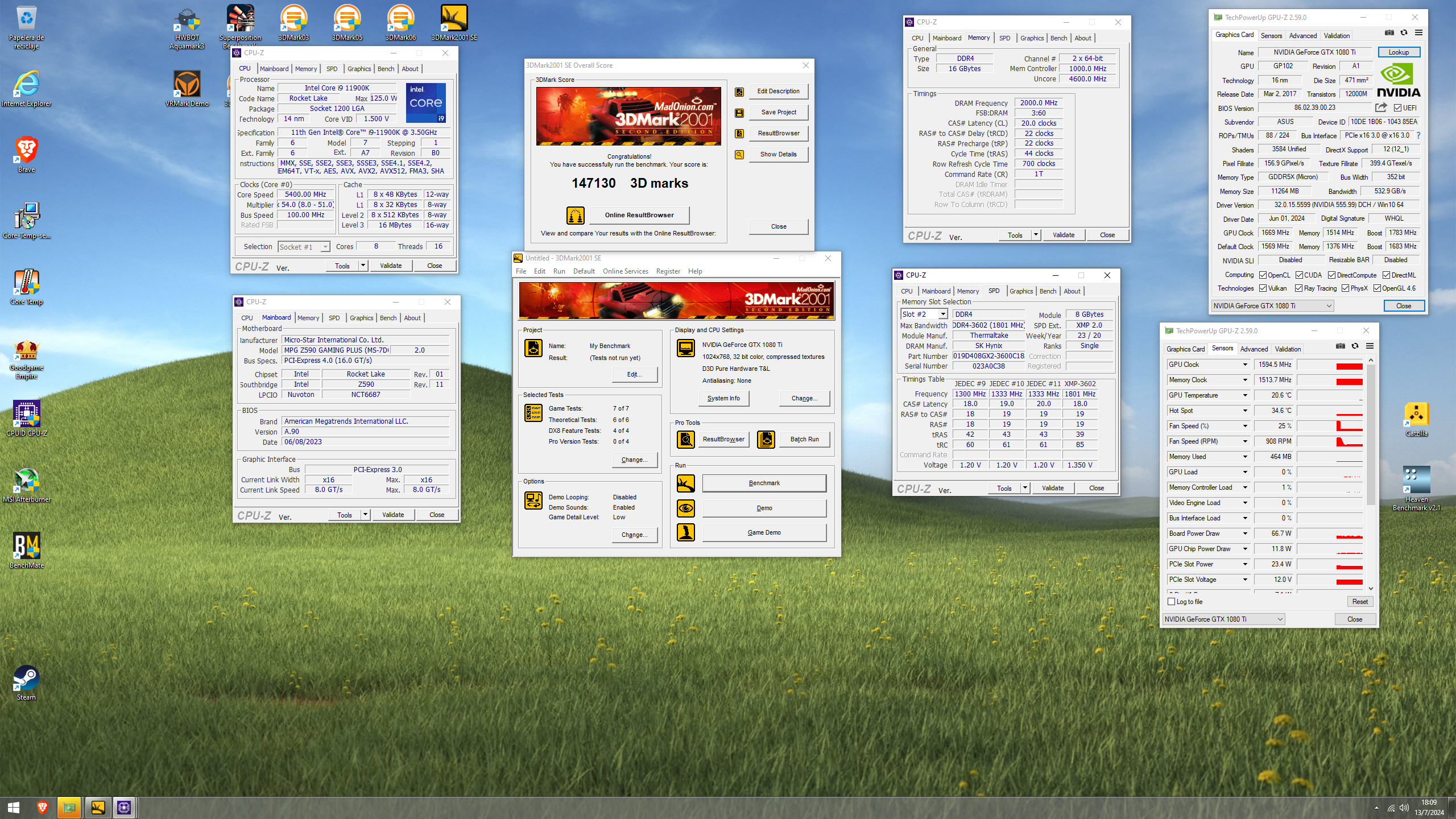Open the Advanced tab in GPU-Z Graphics Card window
1456x819 pixels.
[x=1302, y=35]
